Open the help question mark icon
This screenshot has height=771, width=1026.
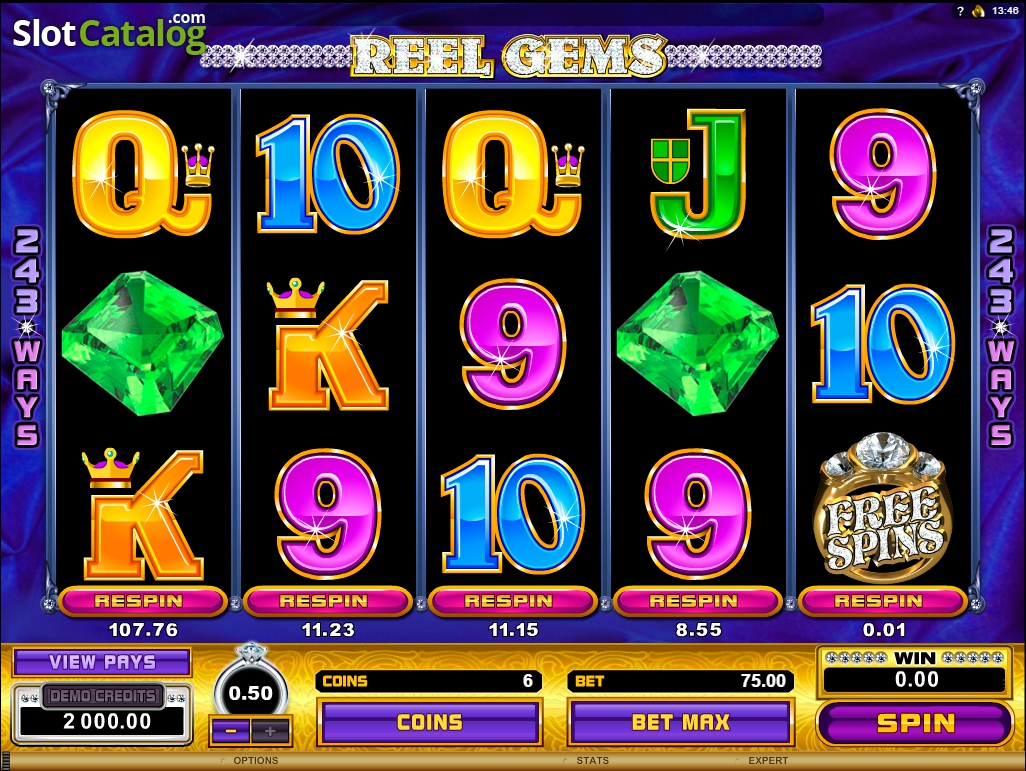tap(961, 11)
